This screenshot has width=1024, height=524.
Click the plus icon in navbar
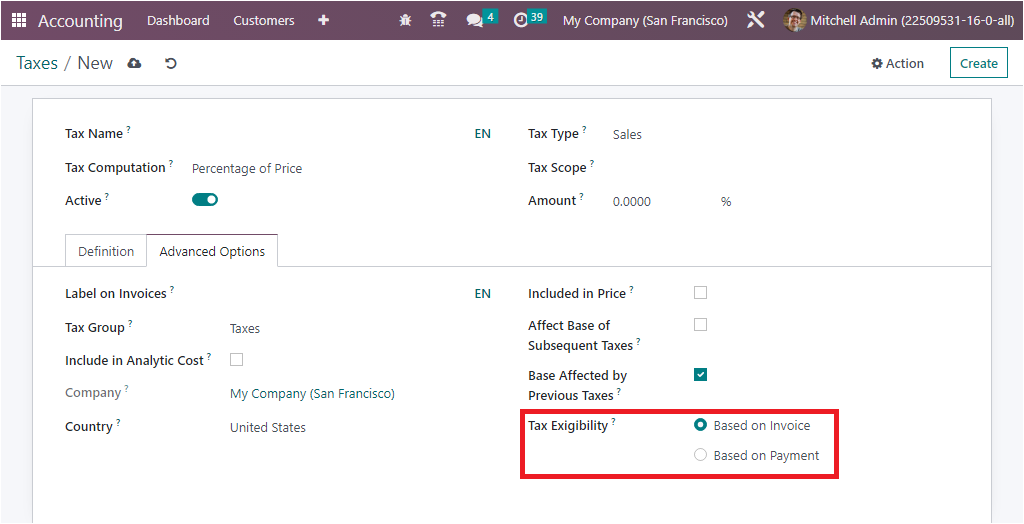point(323,20)
